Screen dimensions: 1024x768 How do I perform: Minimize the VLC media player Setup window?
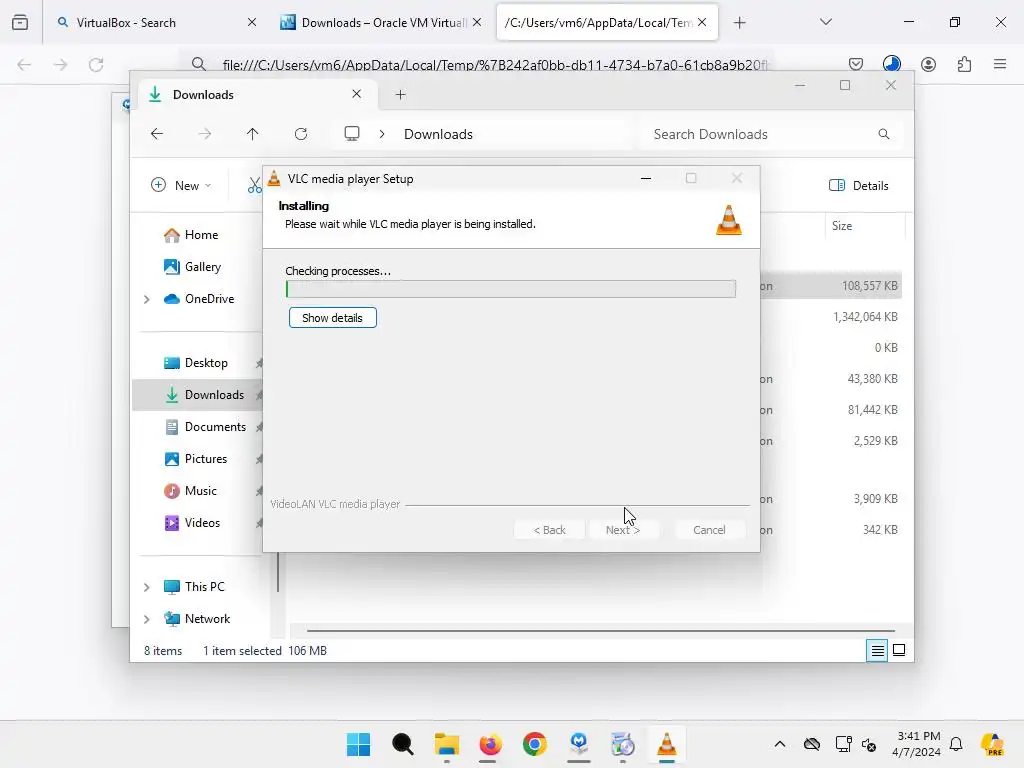coord(646,178)
